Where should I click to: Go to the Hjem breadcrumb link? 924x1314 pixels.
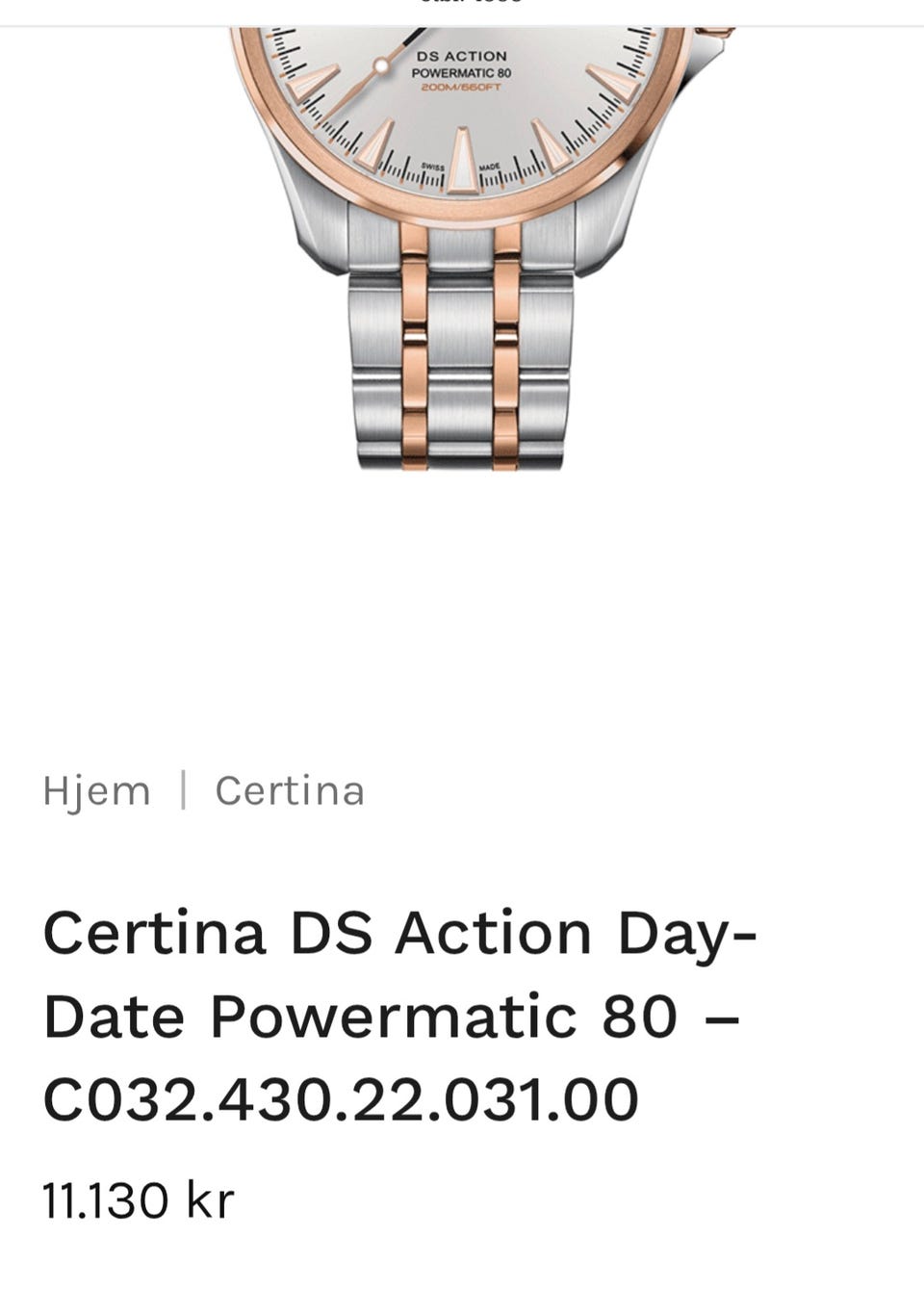(x=96, y=791)
